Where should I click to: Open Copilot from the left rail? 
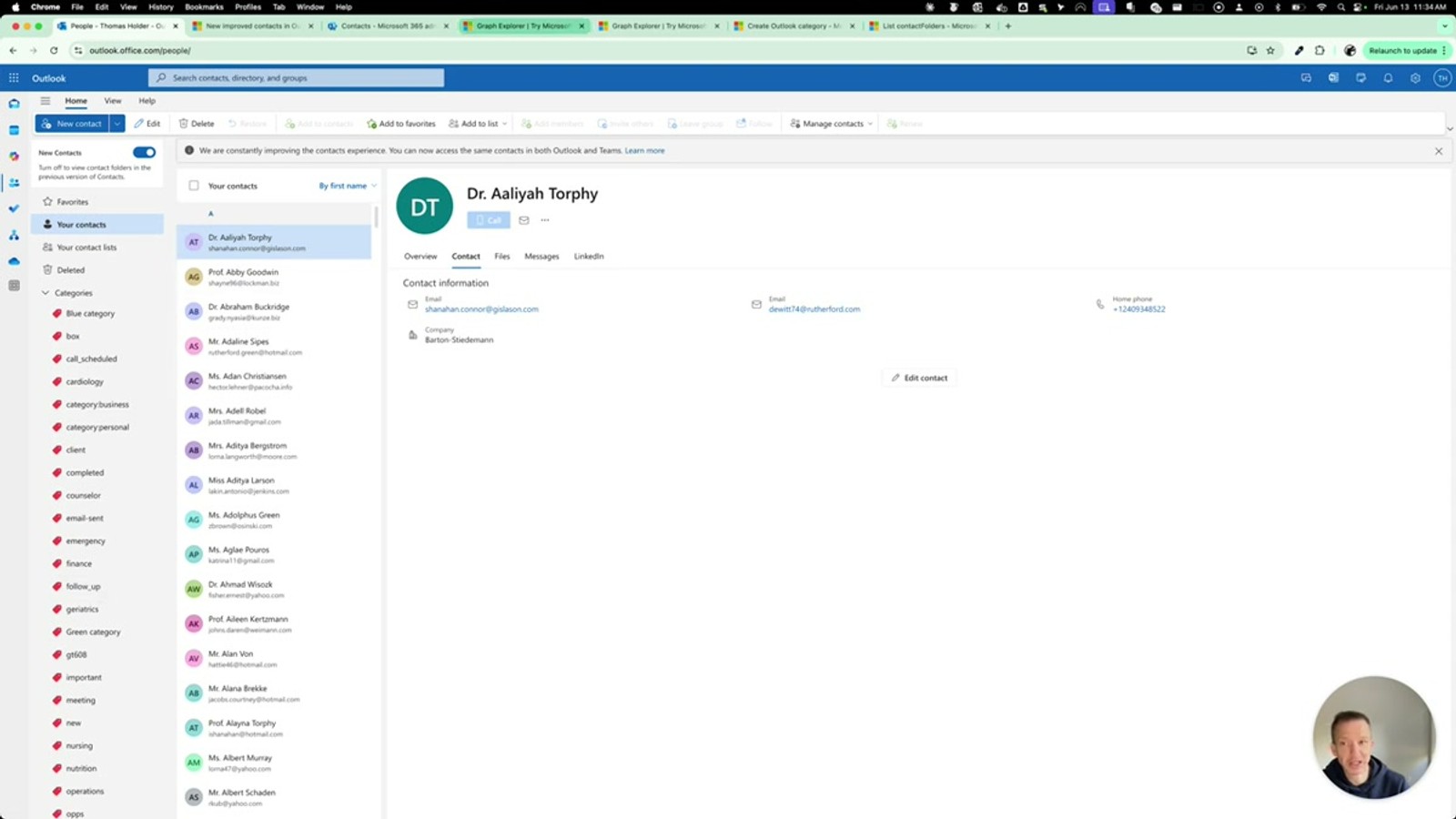[x=14, y=157]
